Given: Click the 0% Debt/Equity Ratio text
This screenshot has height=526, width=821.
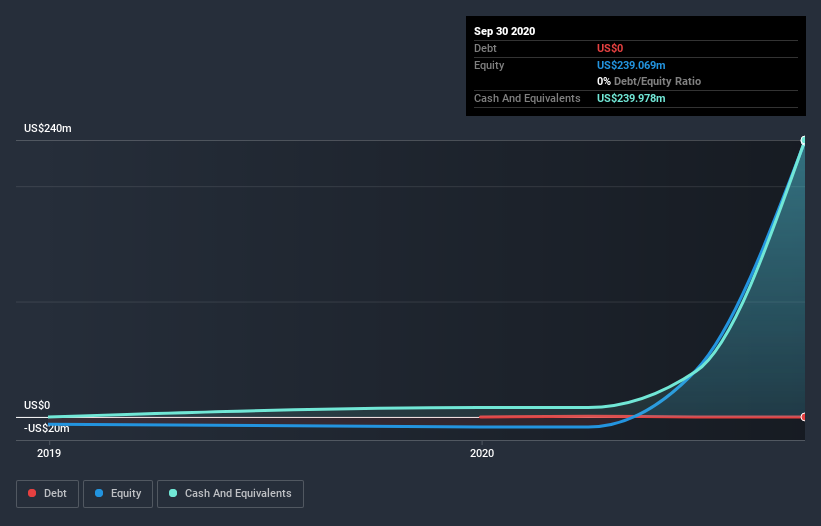Looking at the screenshot, I should point(649,81).
